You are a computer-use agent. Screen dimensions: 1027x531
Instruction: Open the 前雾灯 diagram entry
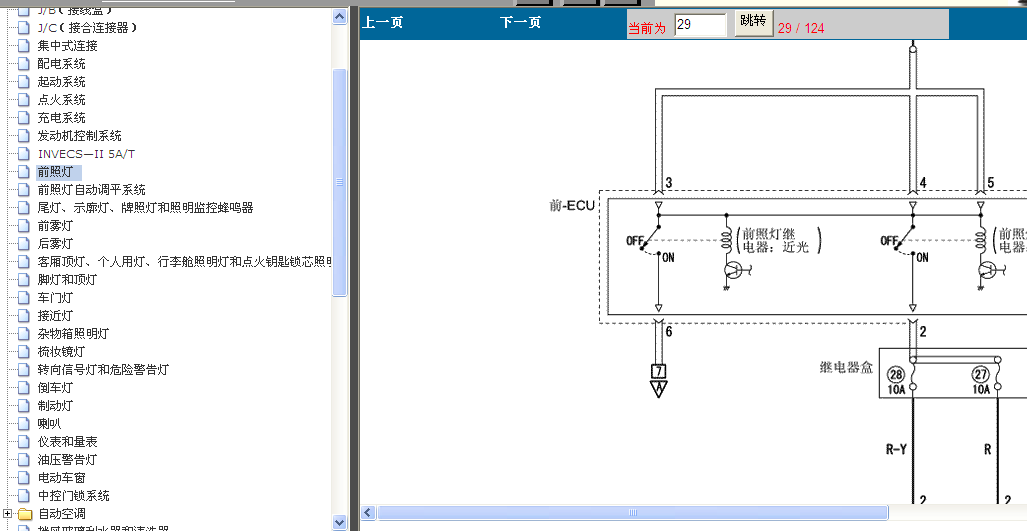(x=56, y=226)
